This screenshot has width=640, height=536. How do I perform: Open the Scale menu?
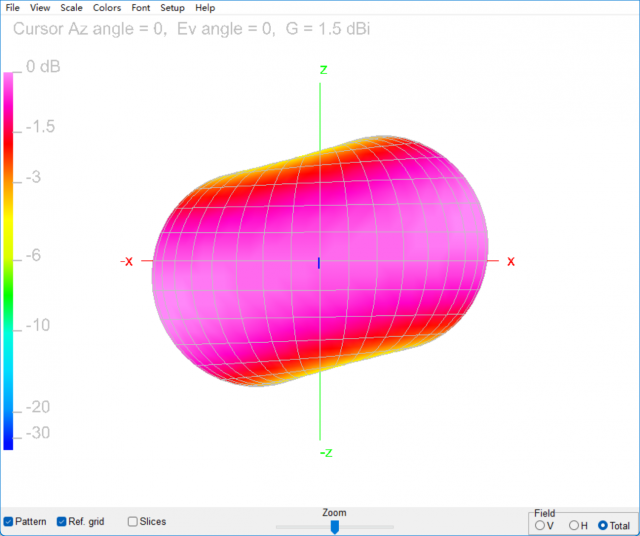tap(71, 8)
